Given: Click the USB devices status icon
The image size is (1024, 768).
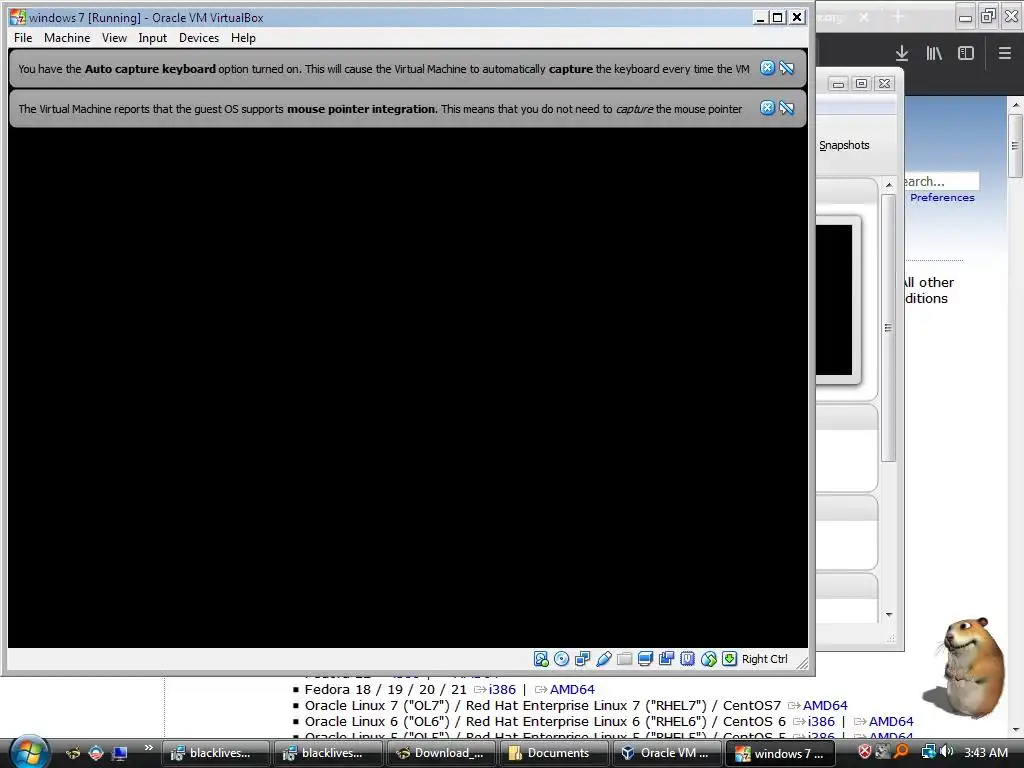Looking at the screenshot, I should click(x=603, y=659).
